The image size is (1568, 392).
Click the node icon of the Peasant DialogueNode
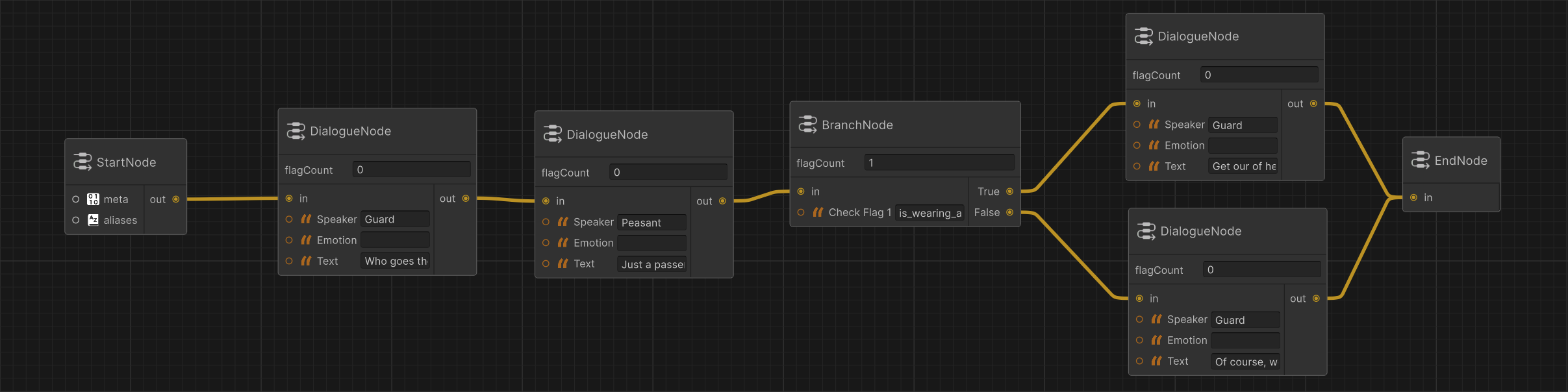tap(552, 134)
